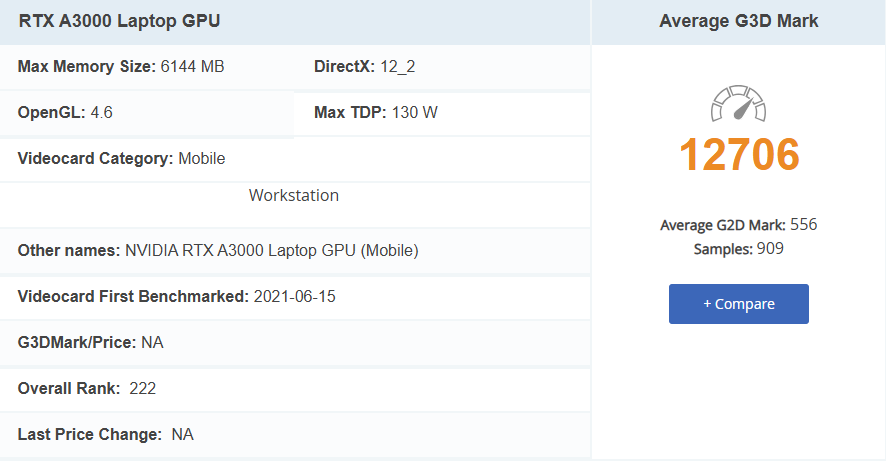Click the RTX A3000 Laptop GPU heading
The width and height of the screenshot is (886, 461).
point(120,21)
